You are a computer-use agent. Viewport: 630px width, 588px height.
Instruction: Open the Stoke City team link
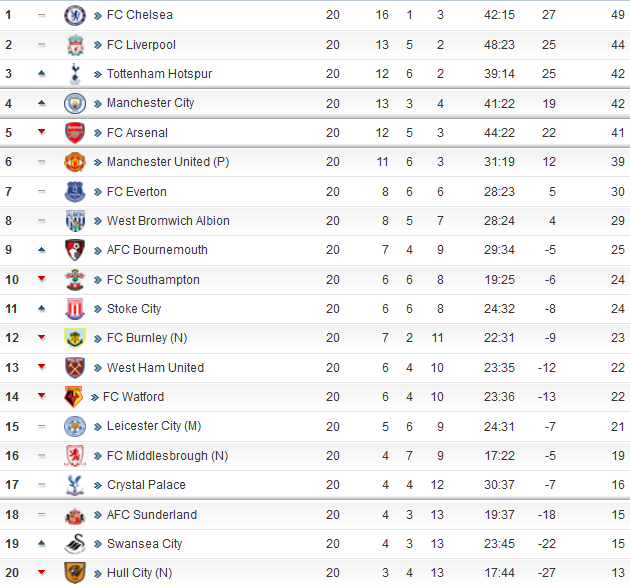[x=134, y=309]
